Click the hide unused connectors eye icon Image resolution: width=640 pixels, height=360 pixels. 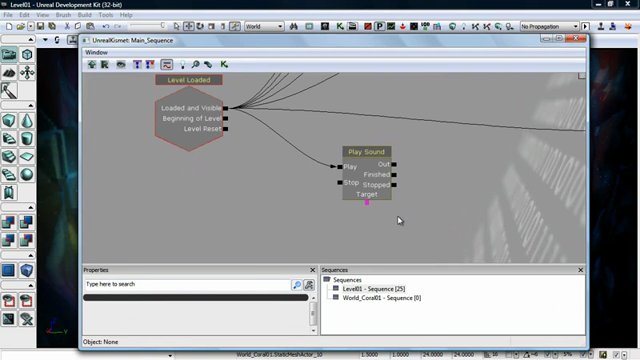pos(121,64)
